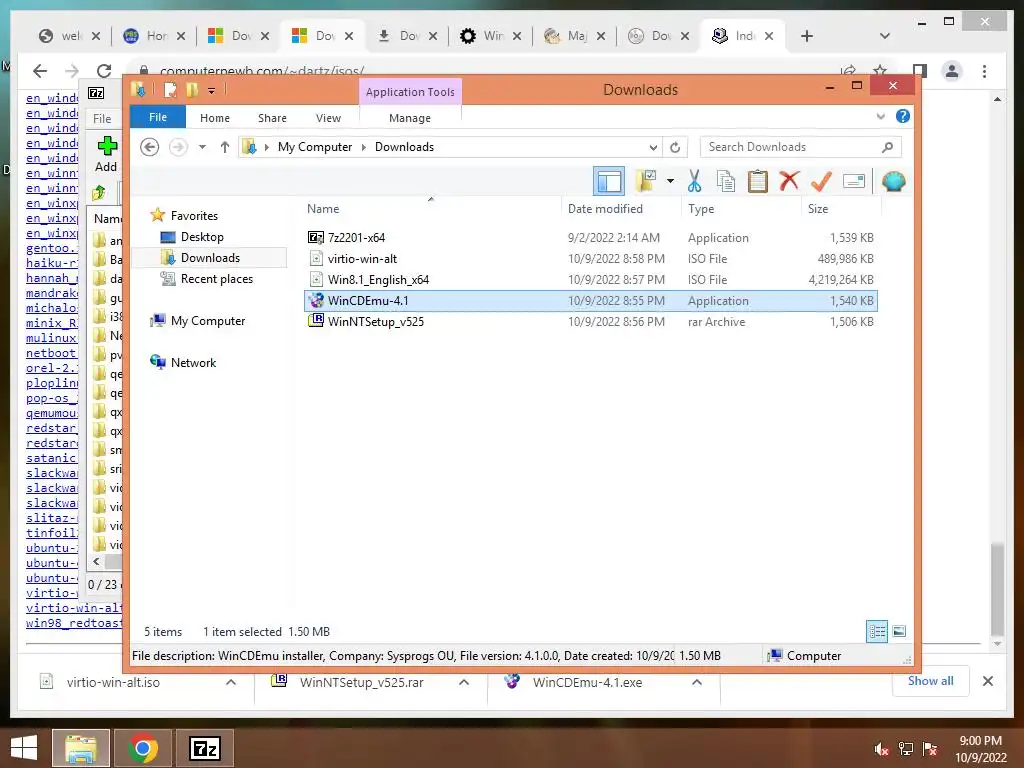Click Show all downloads button
Viewport: 1024px width, 768px height.
click(x=931, y=681)
